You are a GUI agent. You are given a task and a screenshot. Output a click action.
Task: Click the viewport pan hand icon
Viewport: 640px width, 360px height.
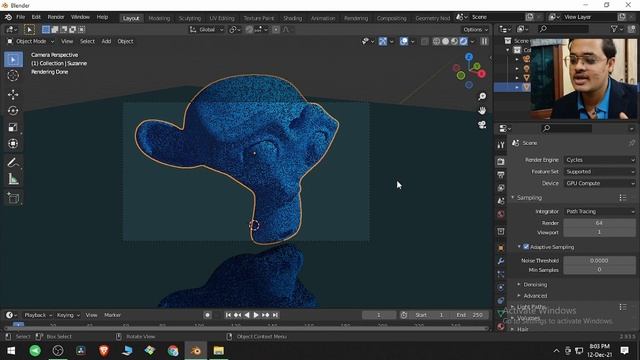482,111
